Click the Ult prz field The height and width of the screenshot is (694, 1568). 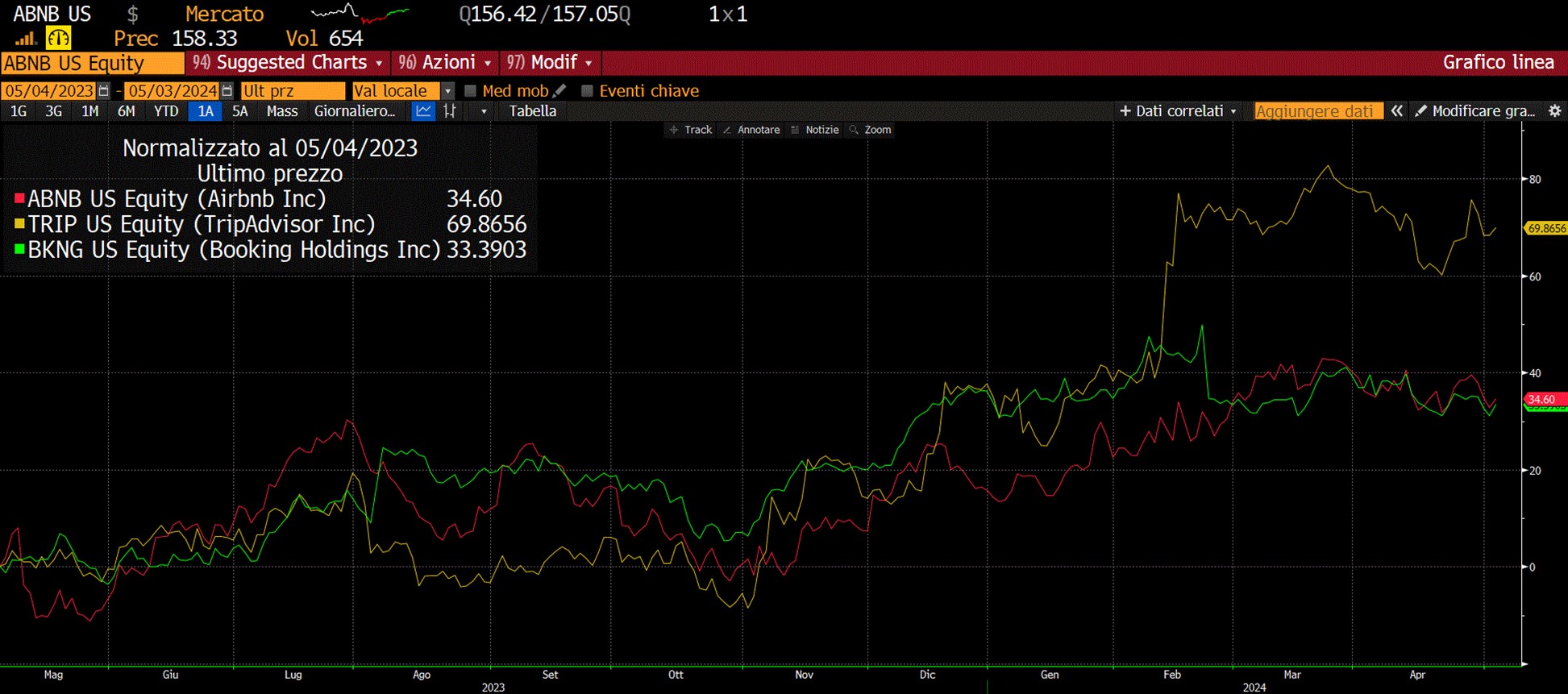[293, 91]
